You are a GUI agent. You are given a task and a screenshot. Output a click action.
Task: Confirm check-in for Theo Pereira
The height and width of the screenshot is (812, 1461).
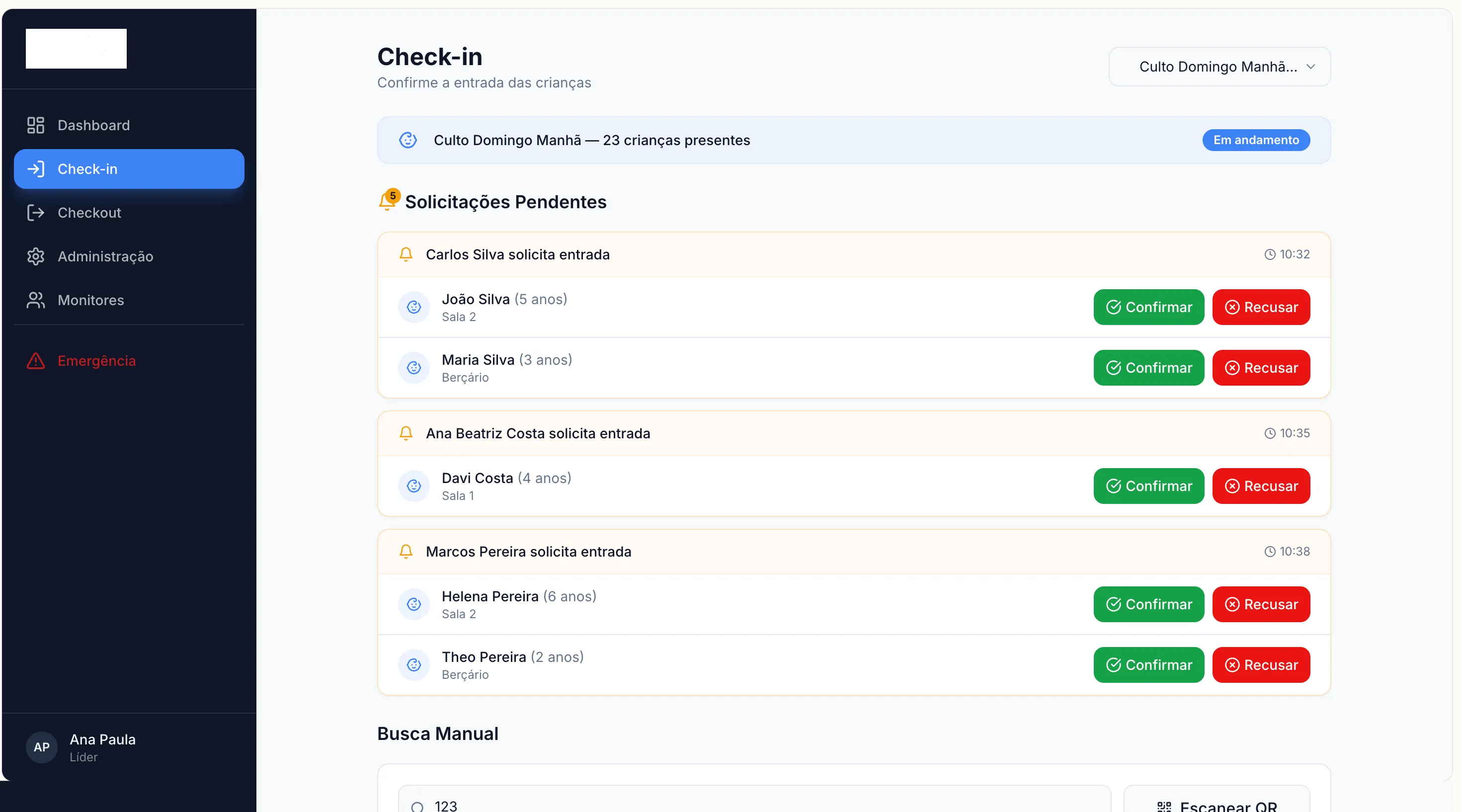pos(1148,664)
